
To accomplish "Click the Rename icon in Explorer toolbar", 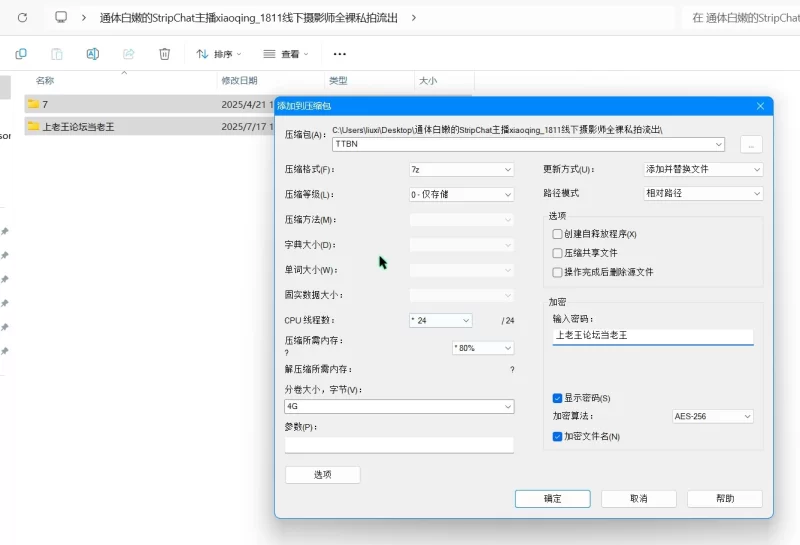I will pyautogui.click(x=93, y=54).
